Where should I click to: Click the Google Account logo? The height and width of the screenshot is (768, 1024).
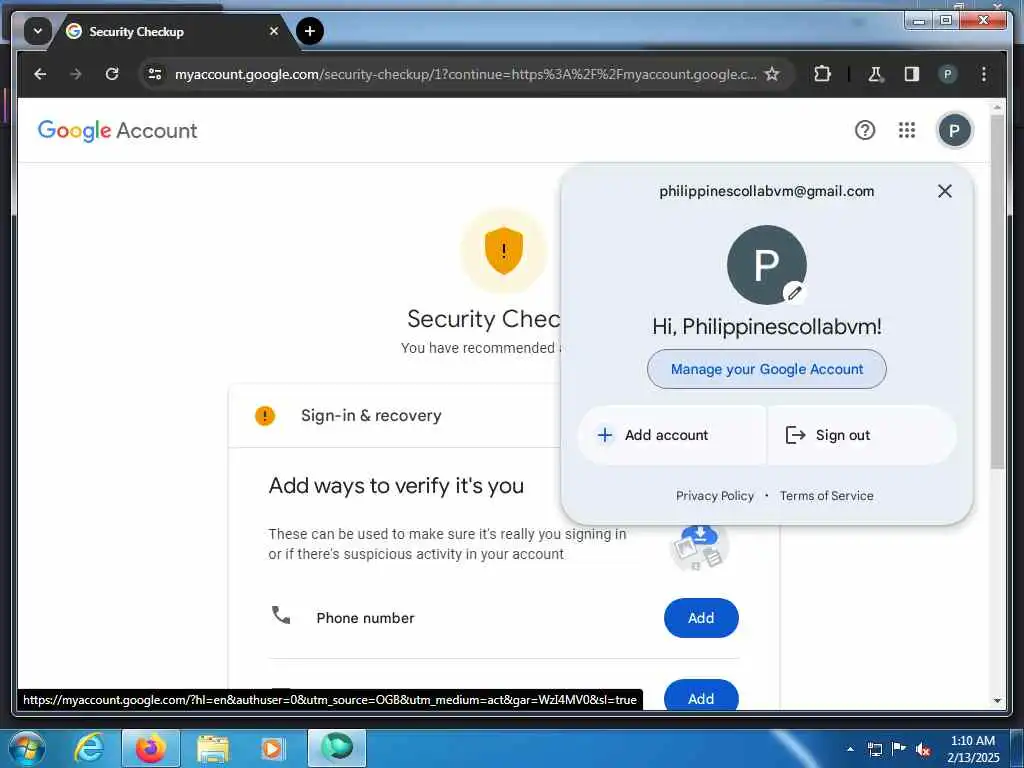(x=118, y=131)
